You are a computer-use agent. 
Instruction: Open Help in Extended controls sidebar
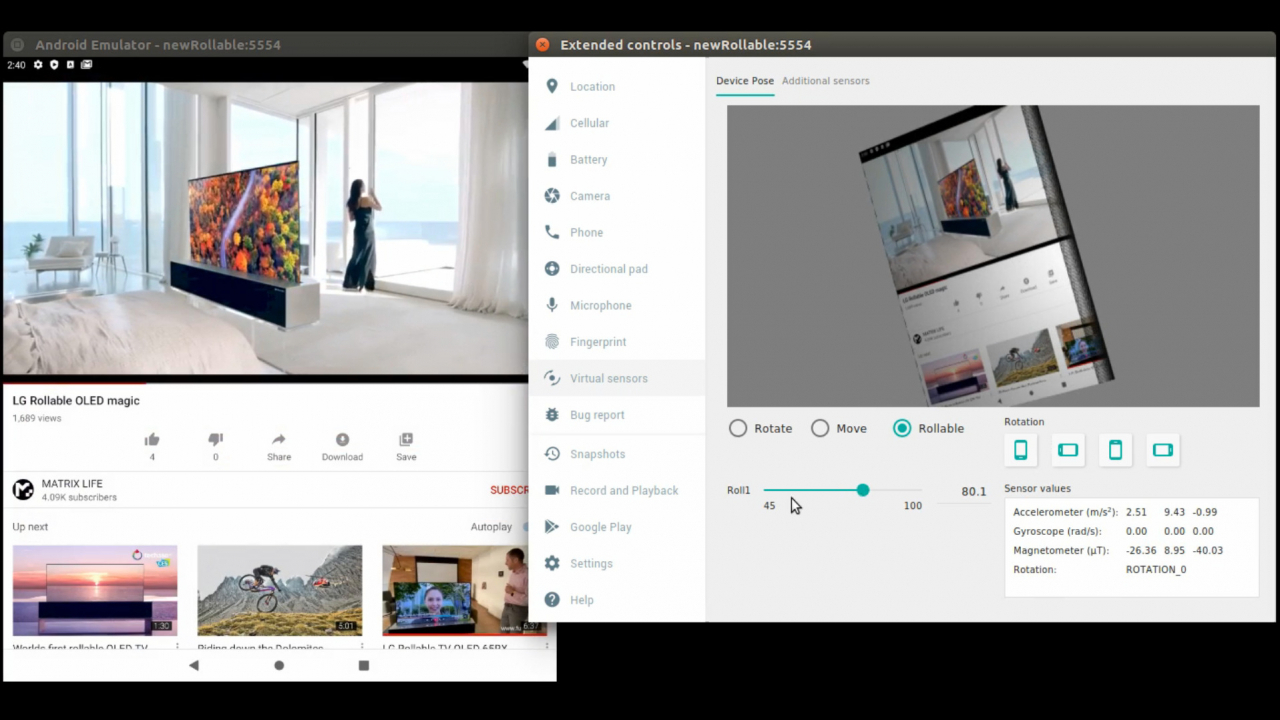click(617, 600)
